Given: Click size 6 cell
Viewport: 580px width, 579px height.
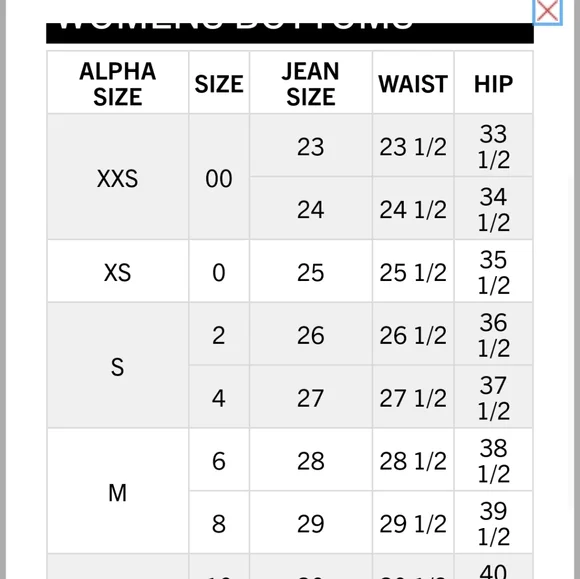Looking at the screenshot, I should (x=219, y=460).
